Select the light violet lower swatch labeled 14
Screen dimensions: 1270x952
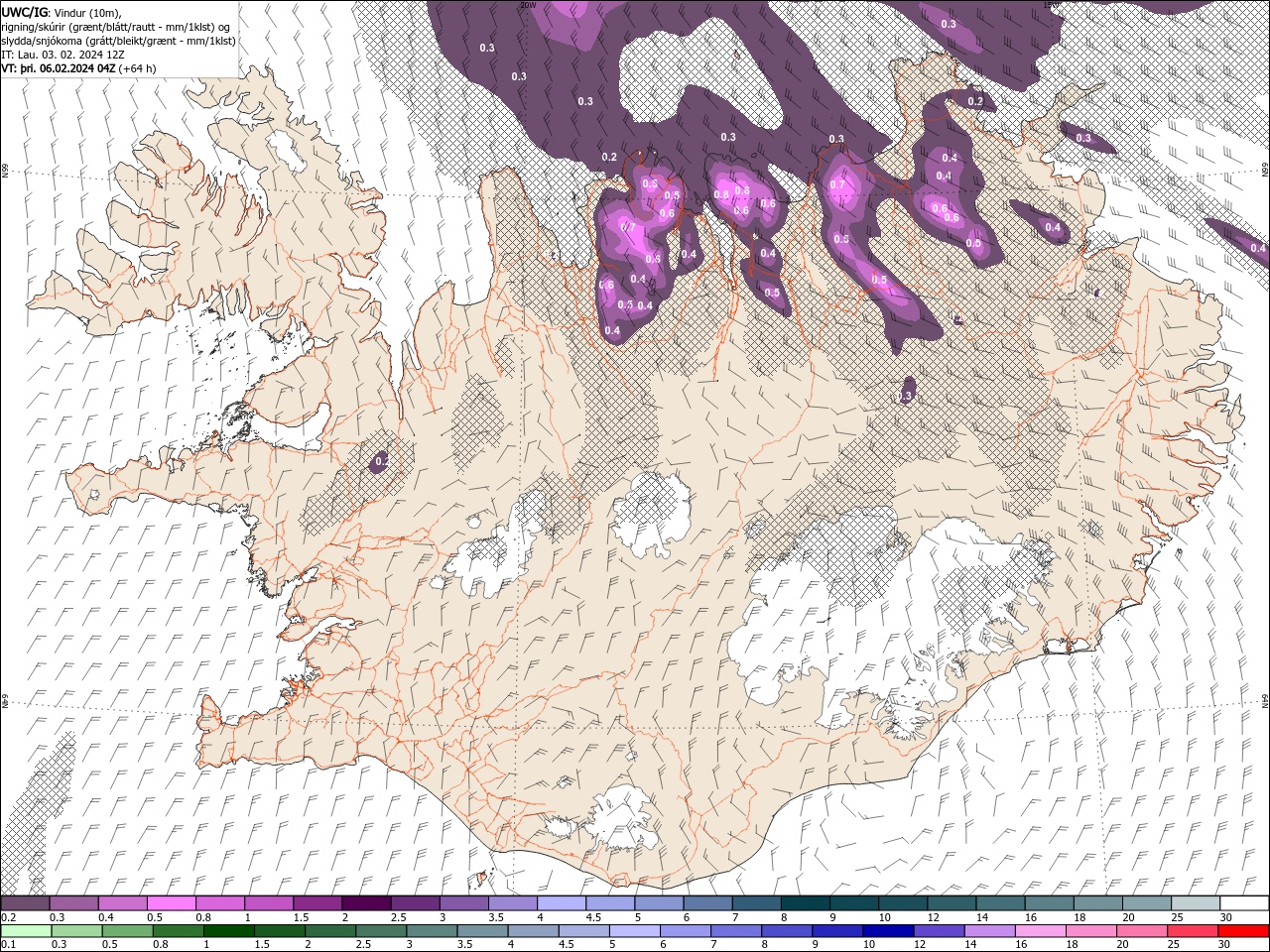tap(990, 931)
